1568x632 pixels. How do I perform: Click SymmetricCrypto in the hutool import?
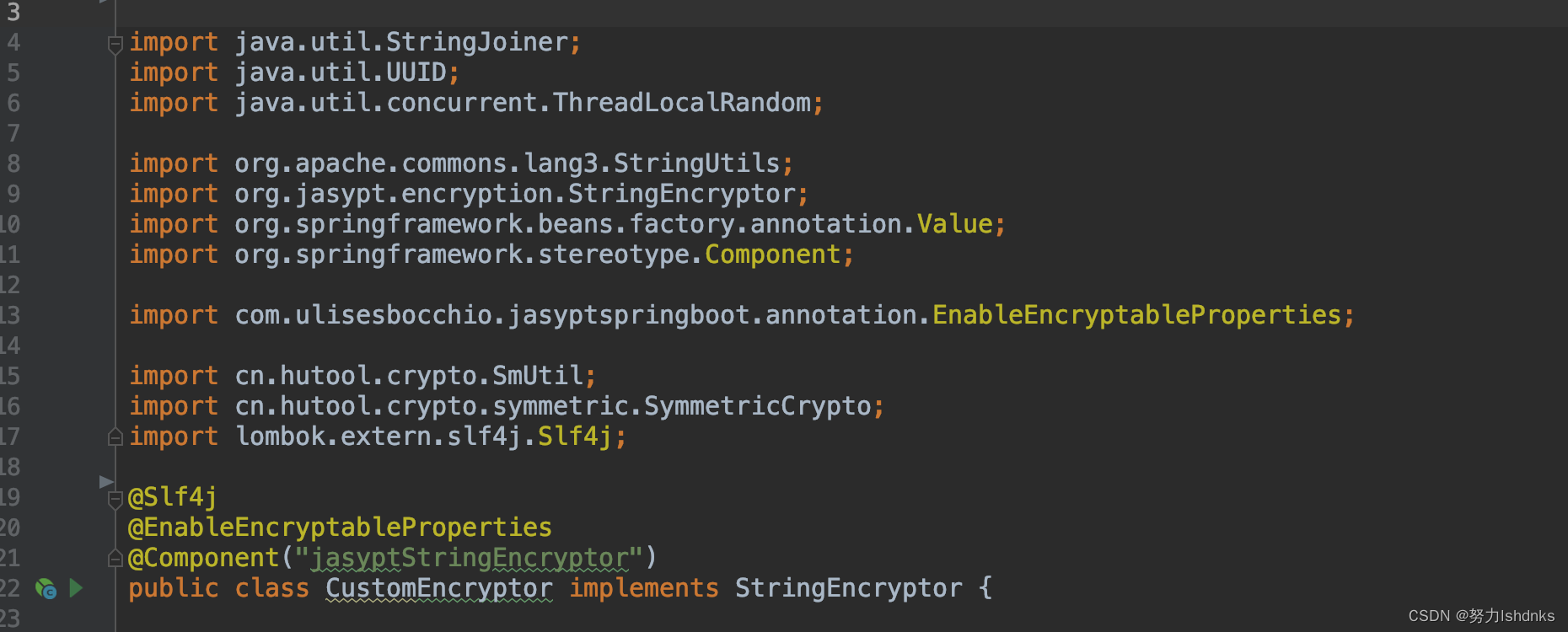(758, 406)
